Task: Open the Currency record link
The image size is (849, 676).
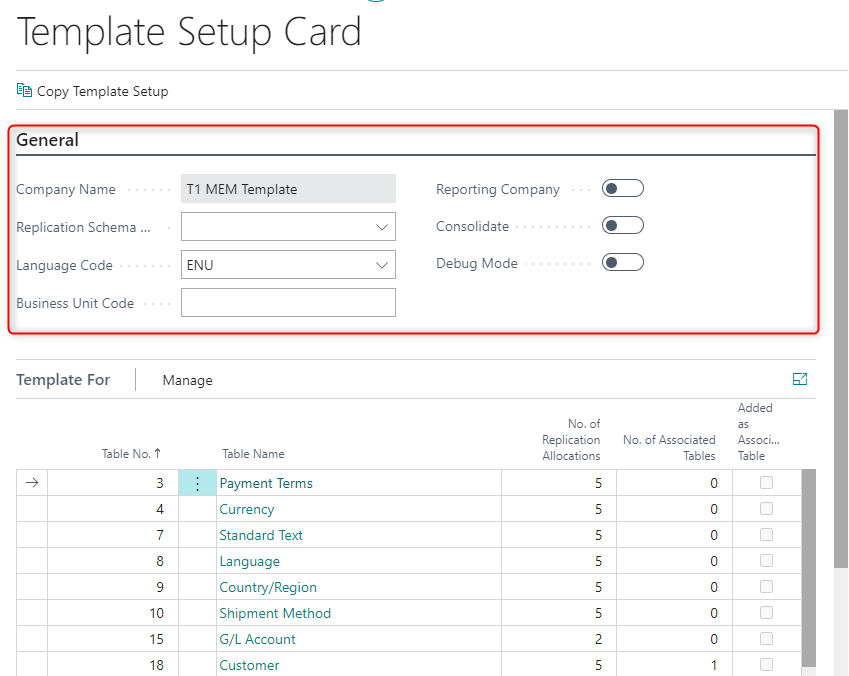Action: (x=246, y=509)
